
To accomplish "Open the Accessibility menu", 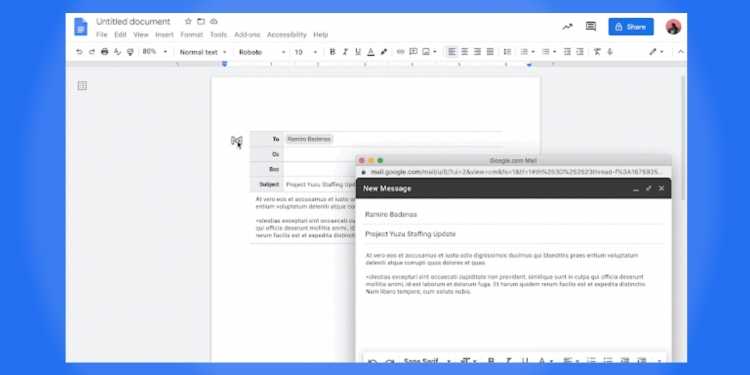I will tap(287, 35).
